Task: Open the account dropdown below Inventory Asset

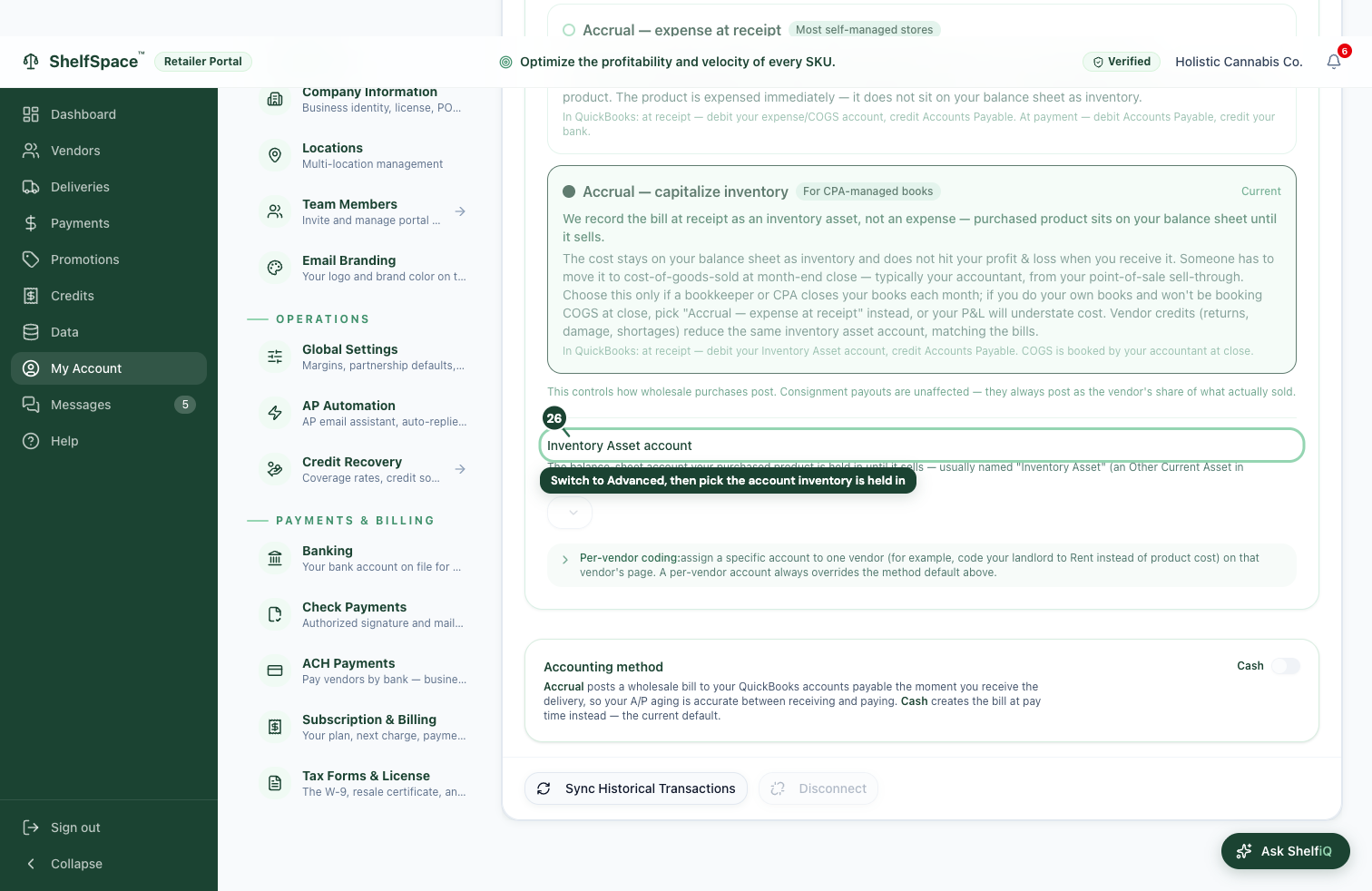Action: click(x=570, y=513)
